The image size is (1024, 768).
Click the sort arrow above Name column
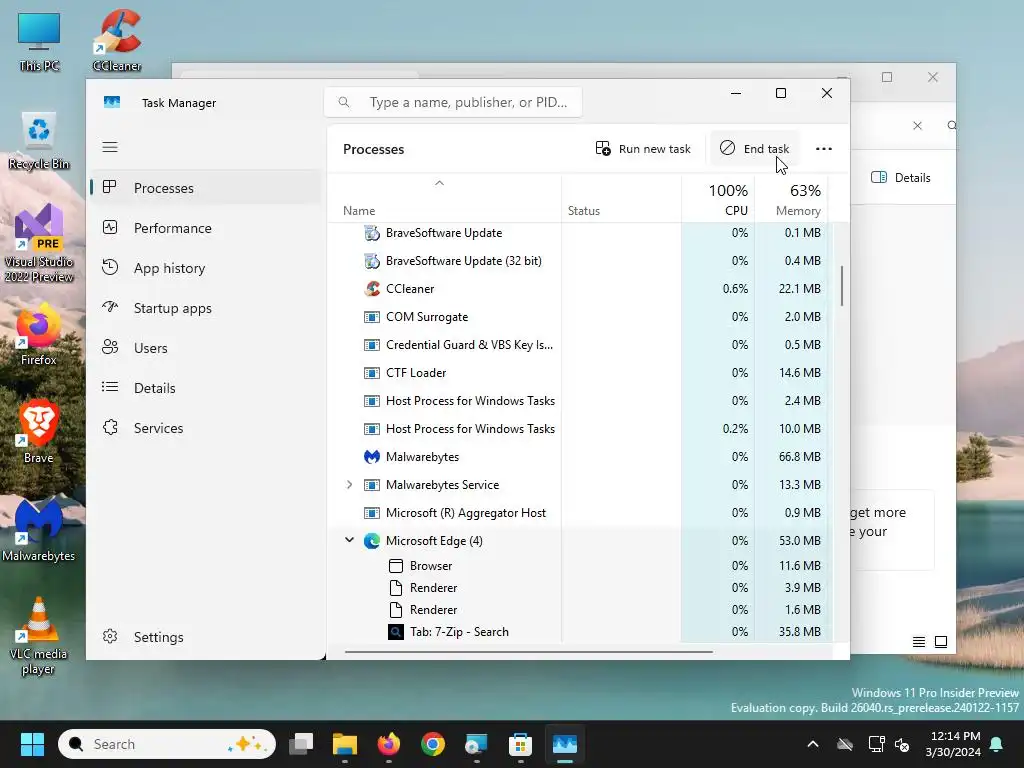coord(440,184)
